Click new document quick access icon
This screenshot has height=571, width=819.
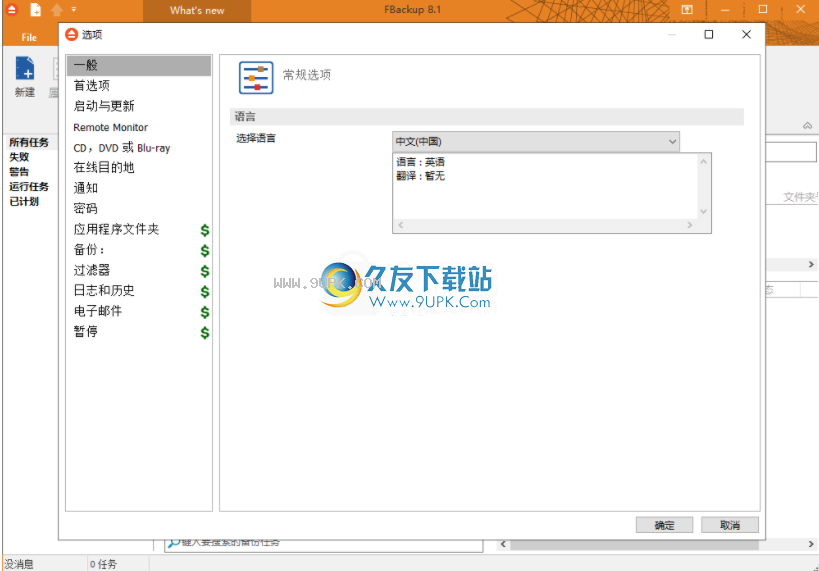(35, 9)
